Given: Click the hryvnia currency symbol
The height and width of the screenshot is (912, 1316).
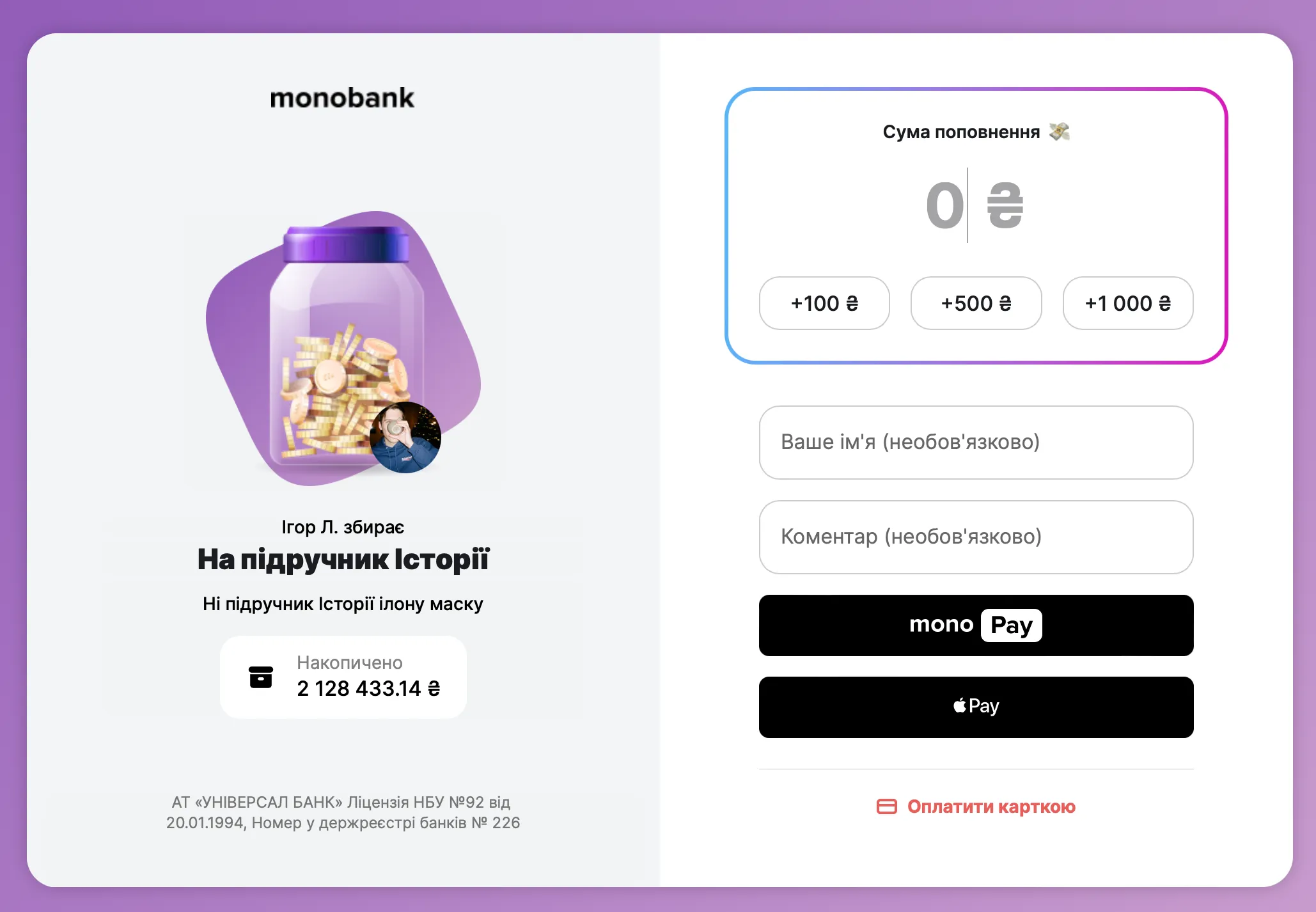Looking at the screenshot, I should point(1005,206).
